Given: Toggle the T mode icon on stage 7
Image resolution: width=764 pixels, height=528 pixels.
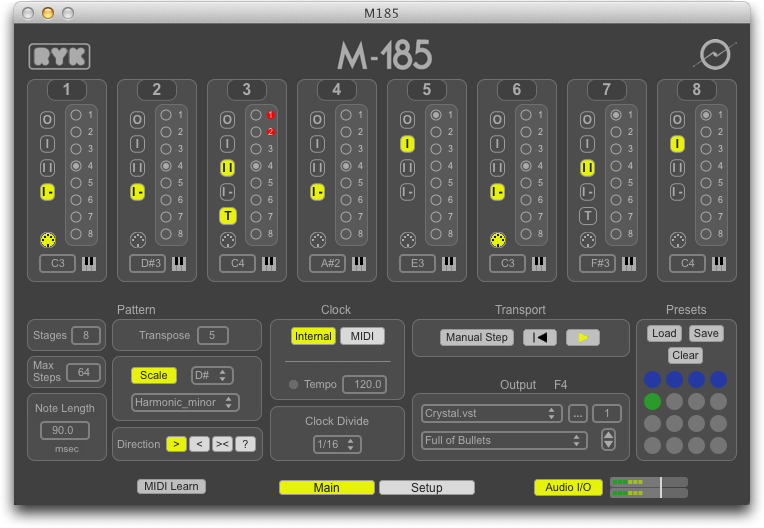Looking at the screenshot, I should pyautogui.click(x=588, y=216).
